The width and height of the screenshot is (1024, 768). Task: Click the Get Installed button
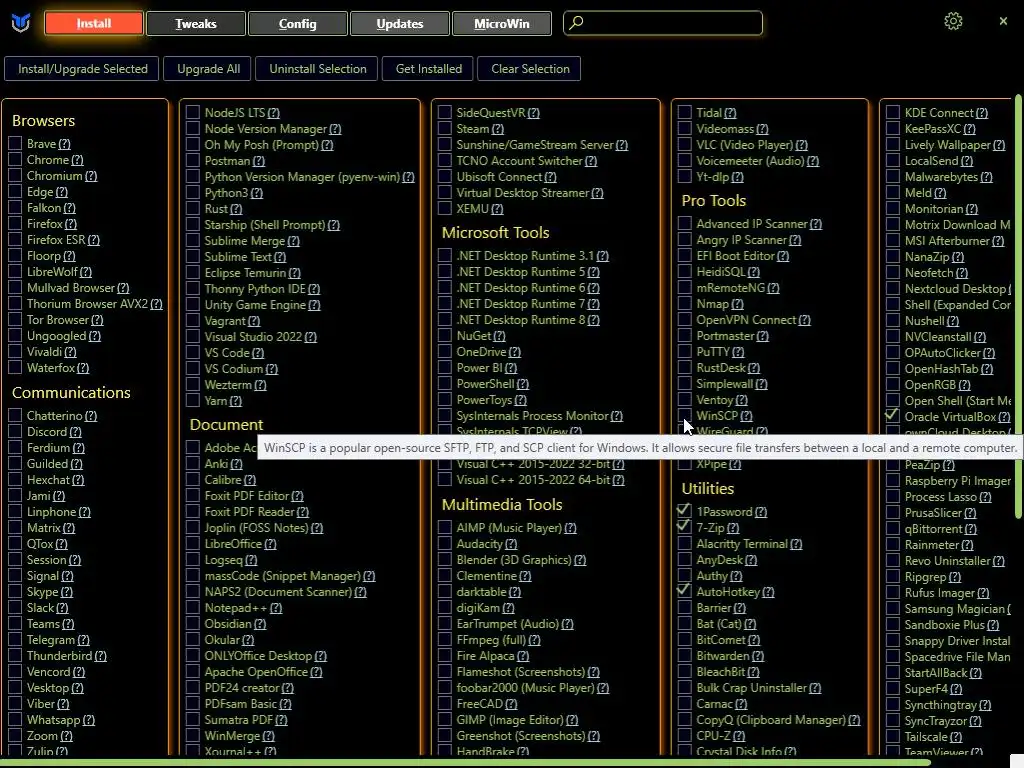pos(428,69)
